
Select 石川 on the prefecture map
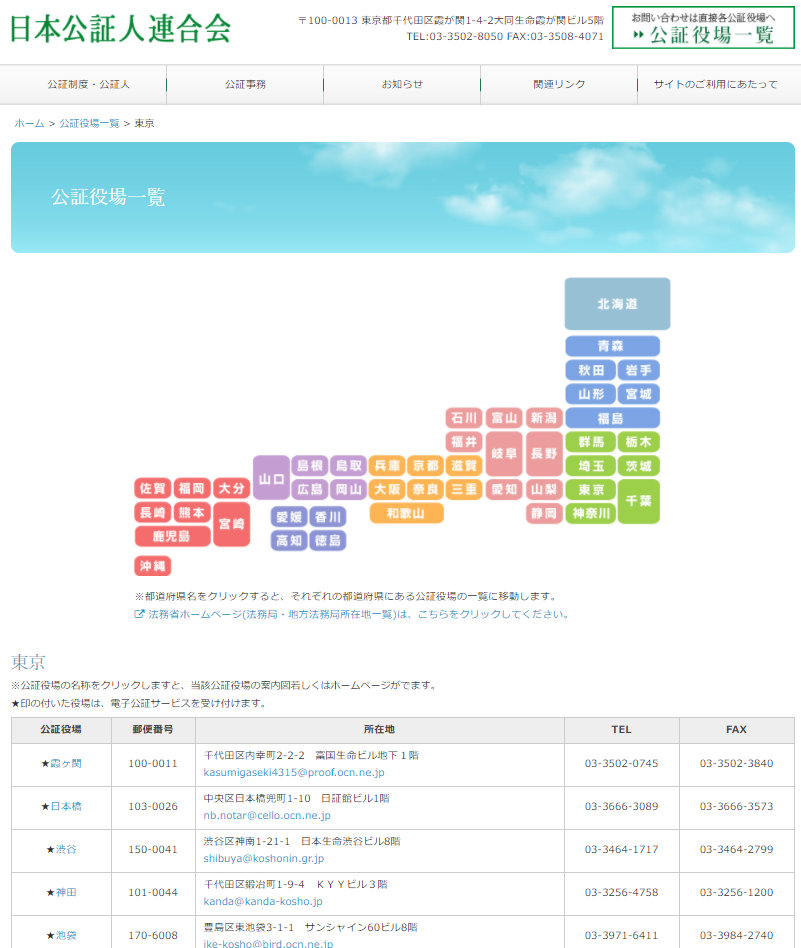click(464, 418)
